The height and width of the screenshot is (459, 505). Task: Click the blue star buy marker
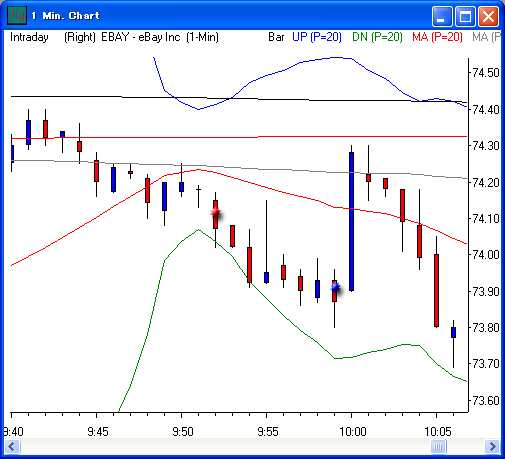pyautogui.click(x=335, y=287)
